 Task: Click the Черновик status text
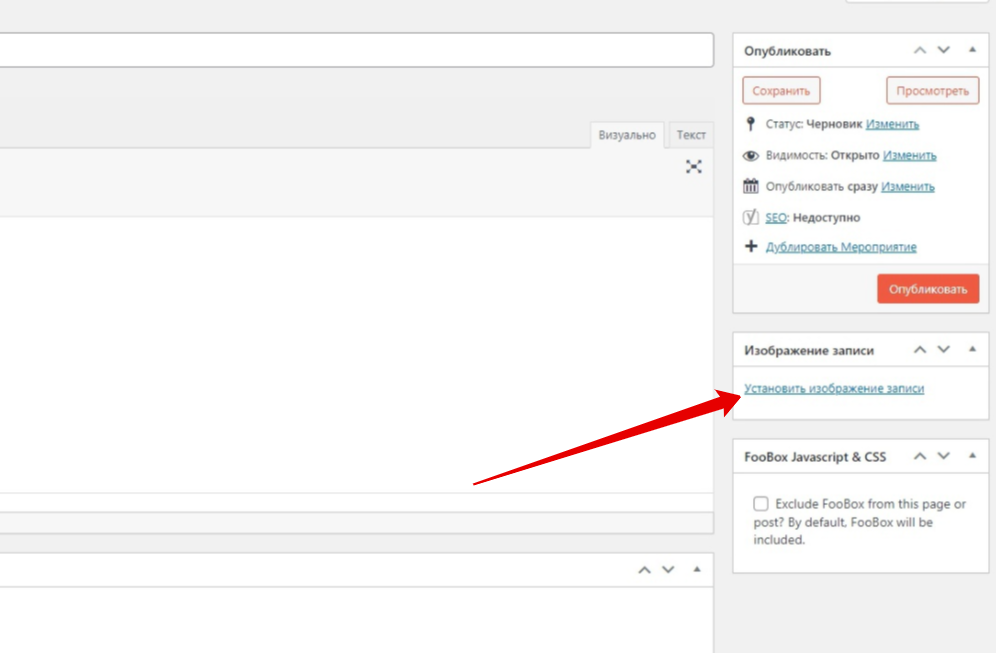click(834, 124)
